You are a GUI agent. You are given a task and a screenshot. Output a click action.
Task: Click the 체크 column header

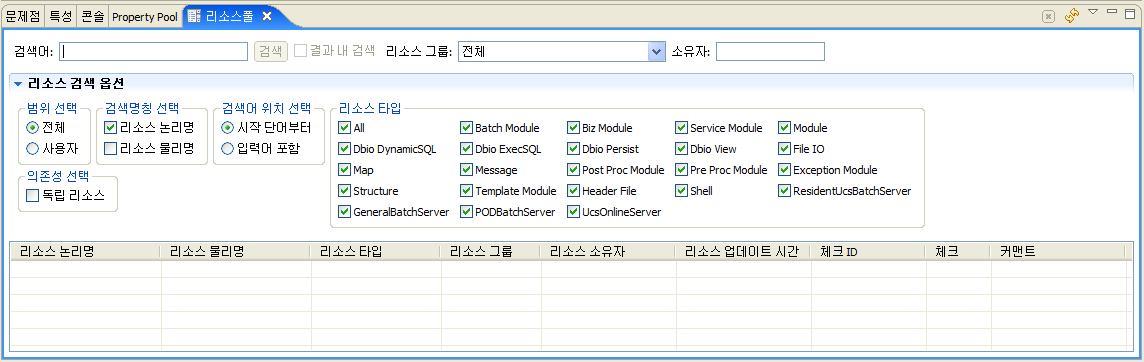pyautogui.click(x=958, y=251)
